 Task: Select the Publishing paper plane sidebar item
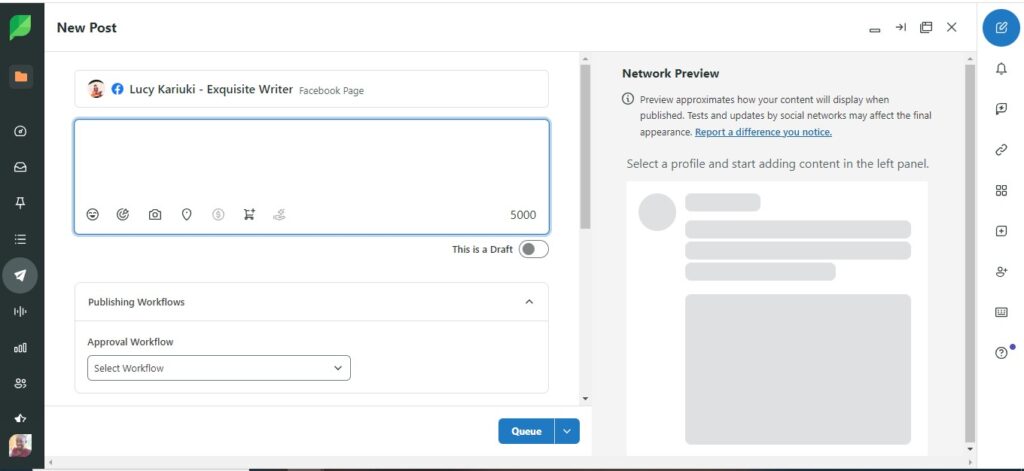(20, 275)
